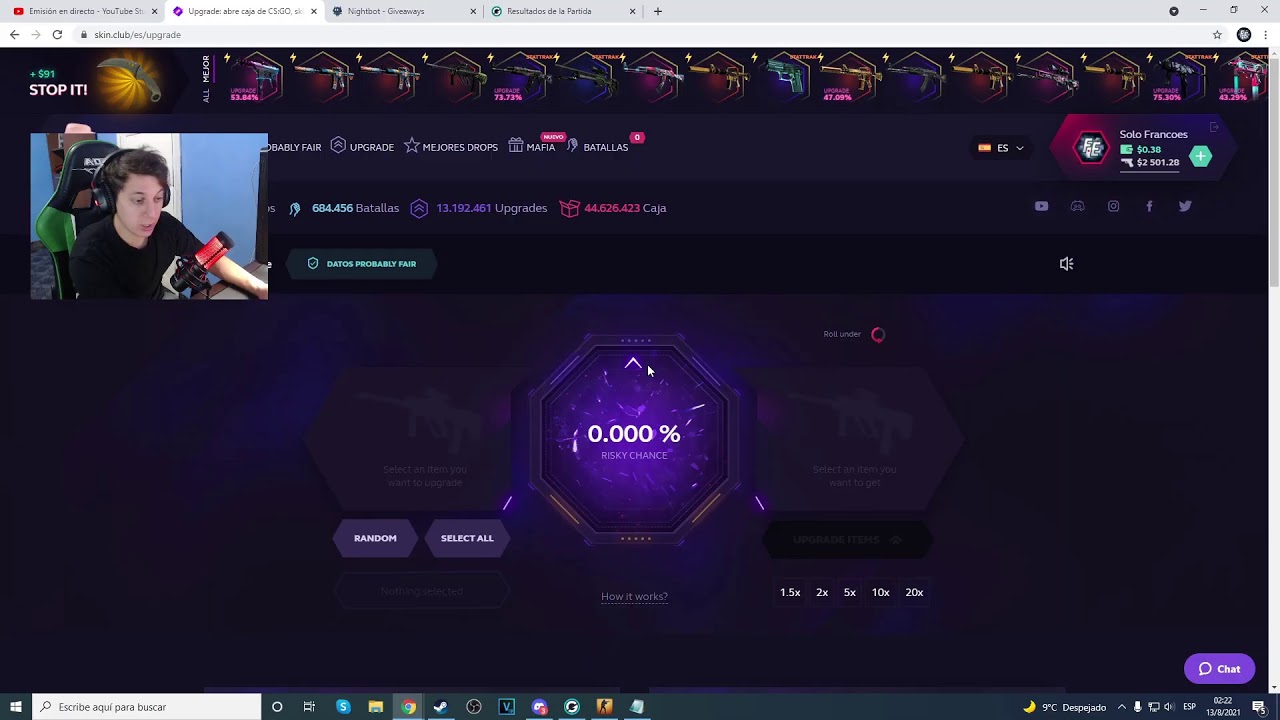This screenshot has height=720, width=1280.
Task: Open the Discord social icon
Action: tap(1077, 206)
